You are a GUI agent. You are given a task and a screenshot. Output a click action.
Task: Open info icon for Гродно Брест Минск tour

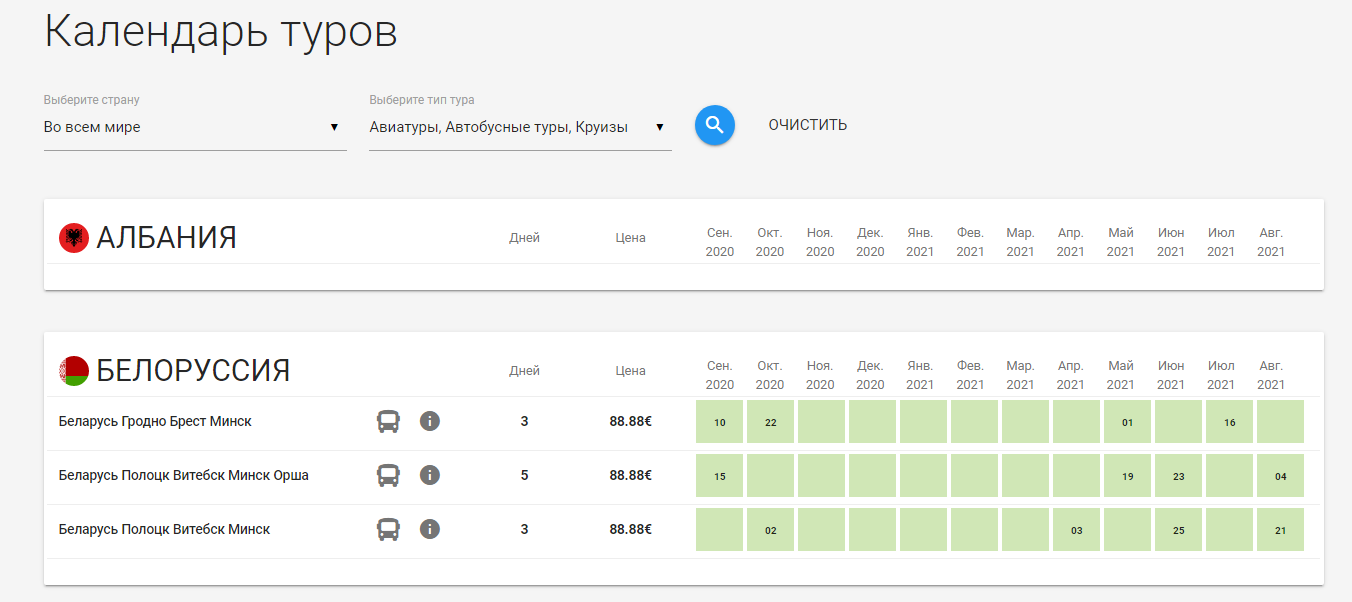[x=430, y=422]
